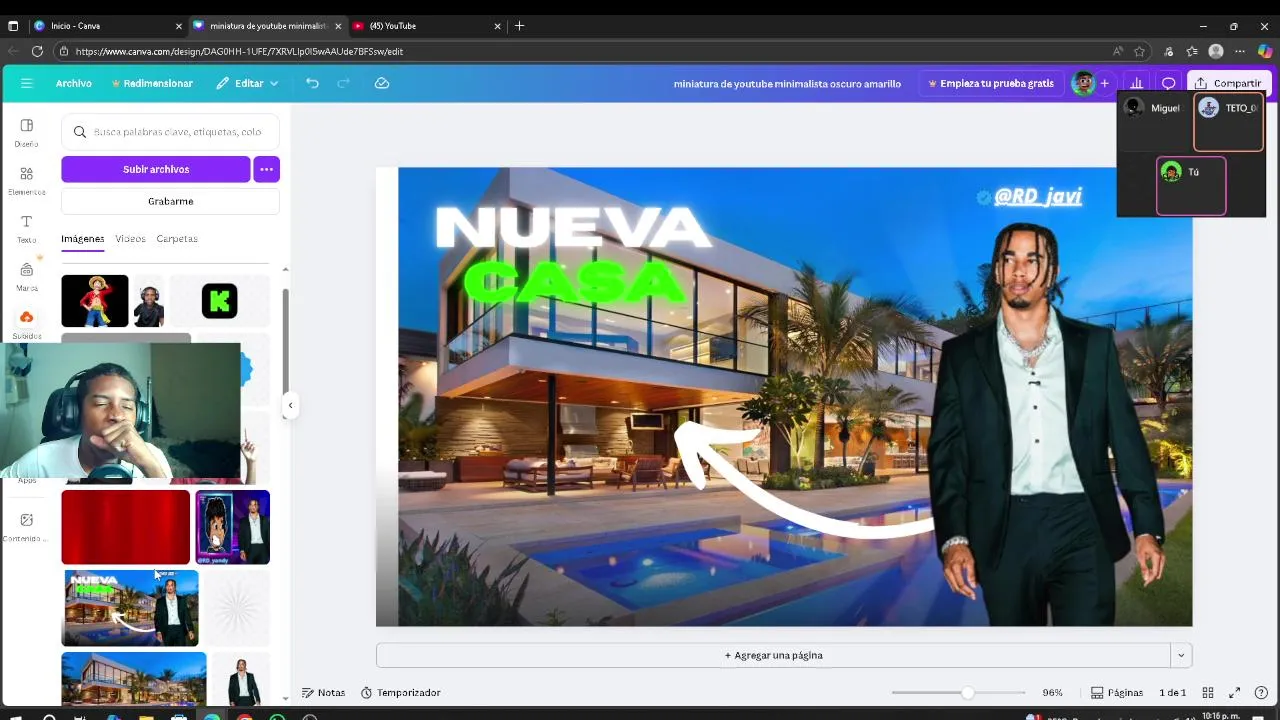The image size is (1280, 720).
Task: Collapse the side panel with the arrow handle
Action: point(290,405)
